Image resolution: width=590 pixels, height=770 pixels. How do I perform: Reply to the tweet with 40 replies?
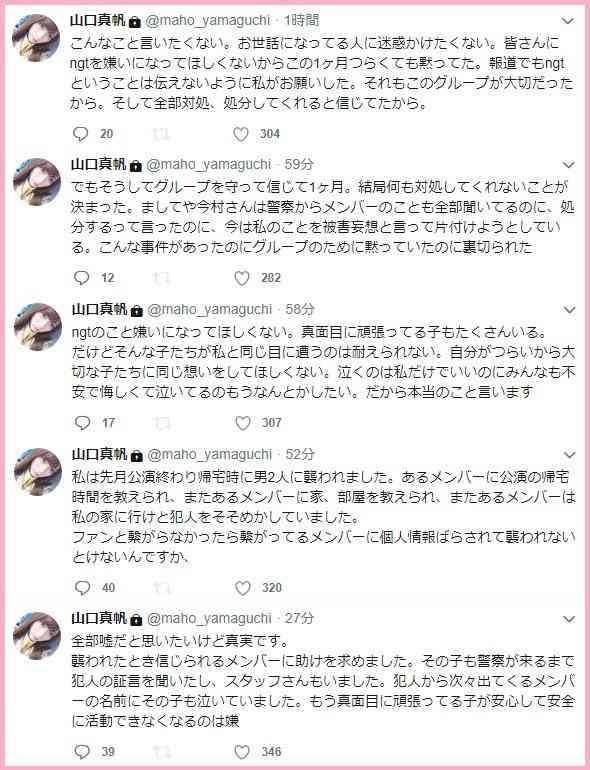pyautogui.click(x=82, y=588)
